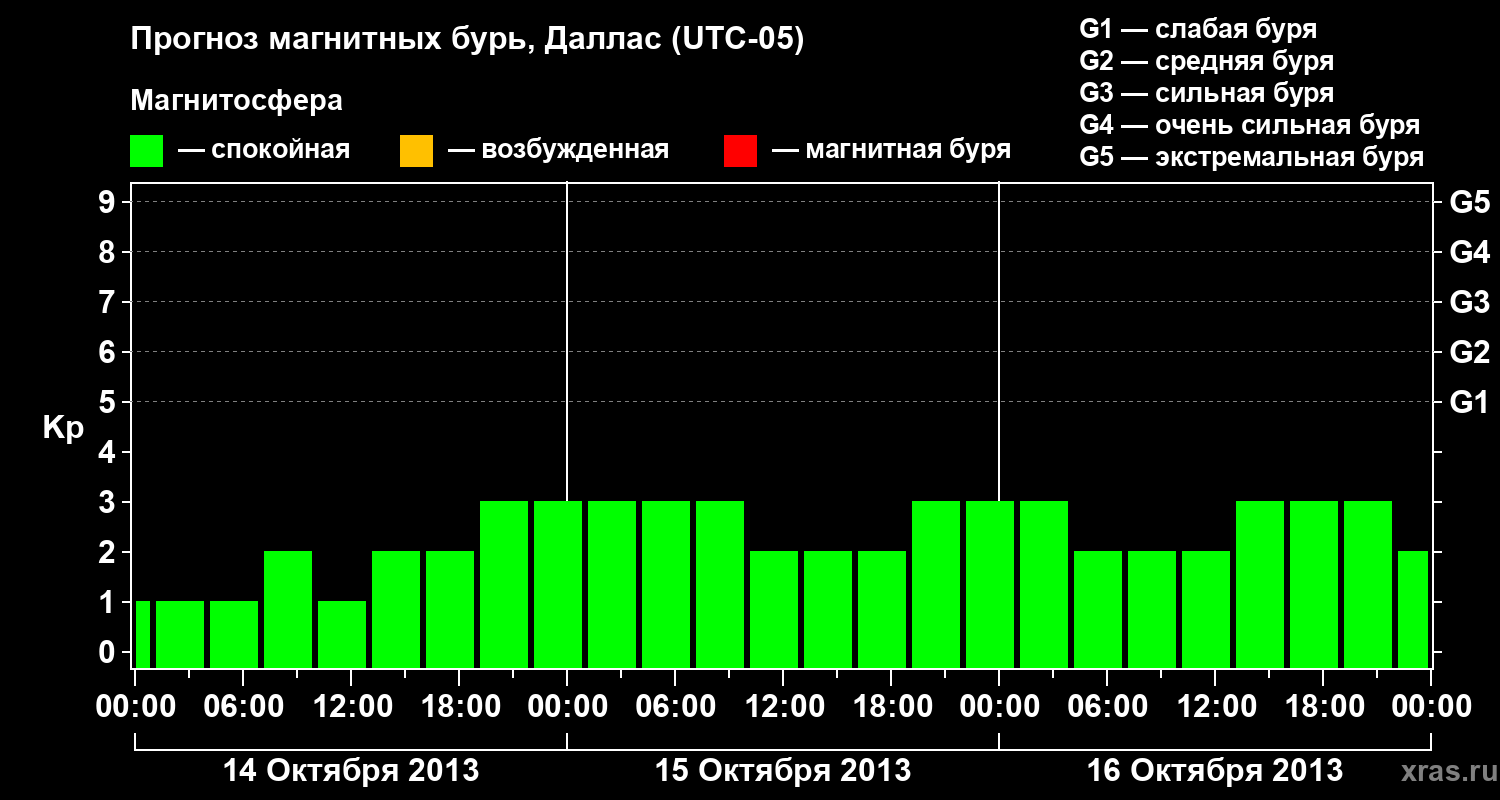Click the Kp 2 bar before 12:00 on 14 Октября
The height and width of the screenshot is (800, 1500).
pyautogui.click(x=288, y=609)
